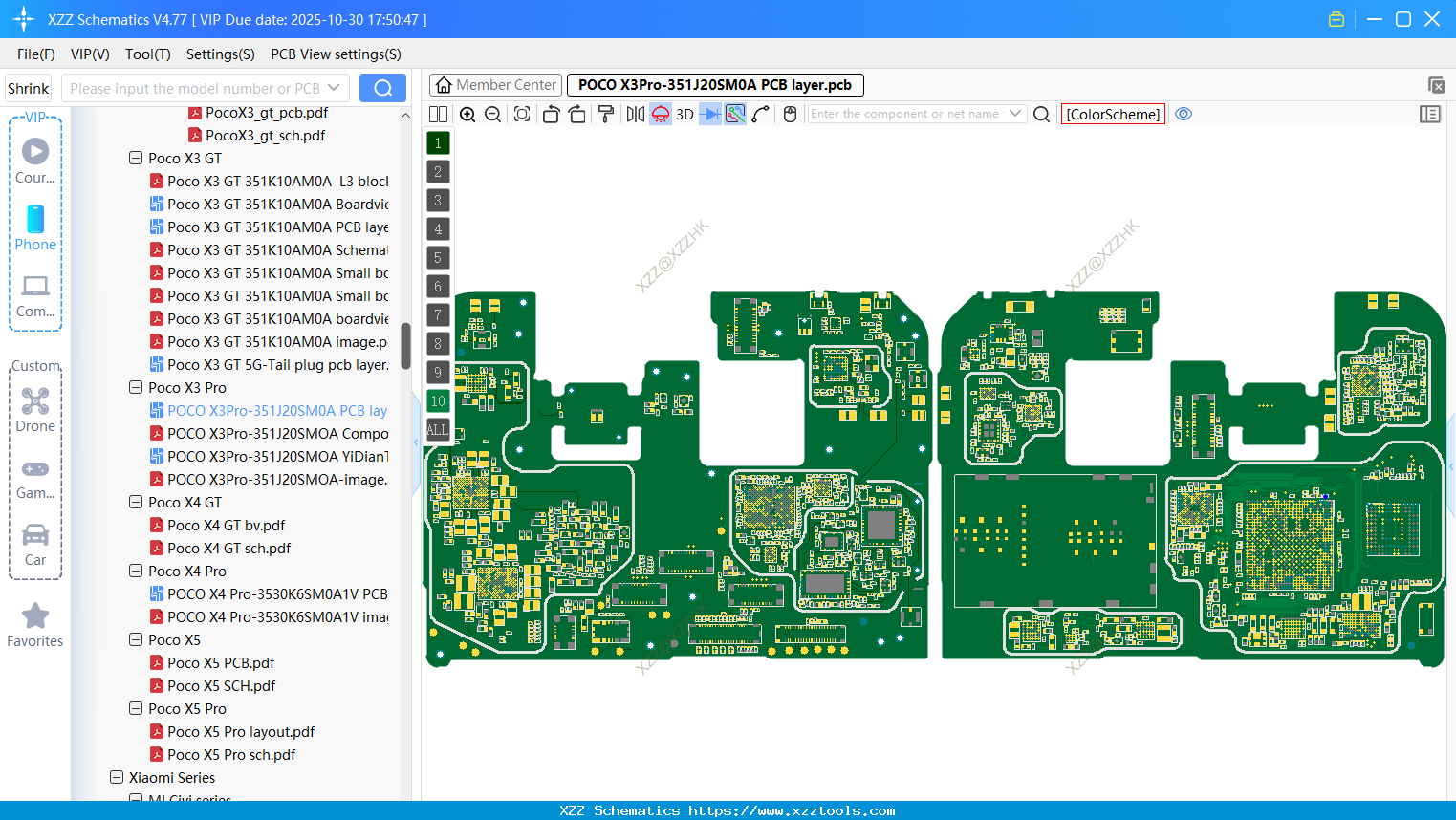Viewport: 1456px width, 820px height.
Task: Click the Member Center button
Action: pos(495,84)
